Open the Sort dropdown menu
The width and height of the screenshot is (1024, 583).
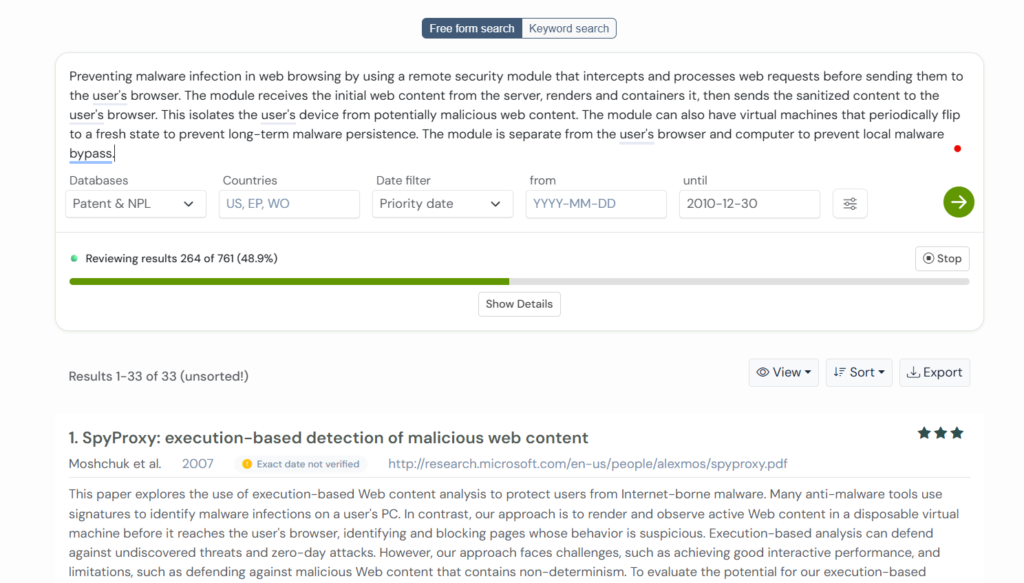pos(859,372)
